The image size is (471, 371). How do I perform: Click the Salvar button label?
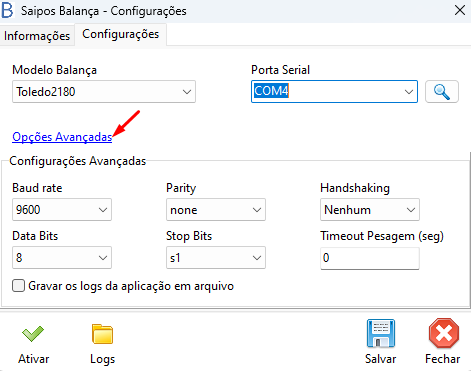click(x=381, y=359)
